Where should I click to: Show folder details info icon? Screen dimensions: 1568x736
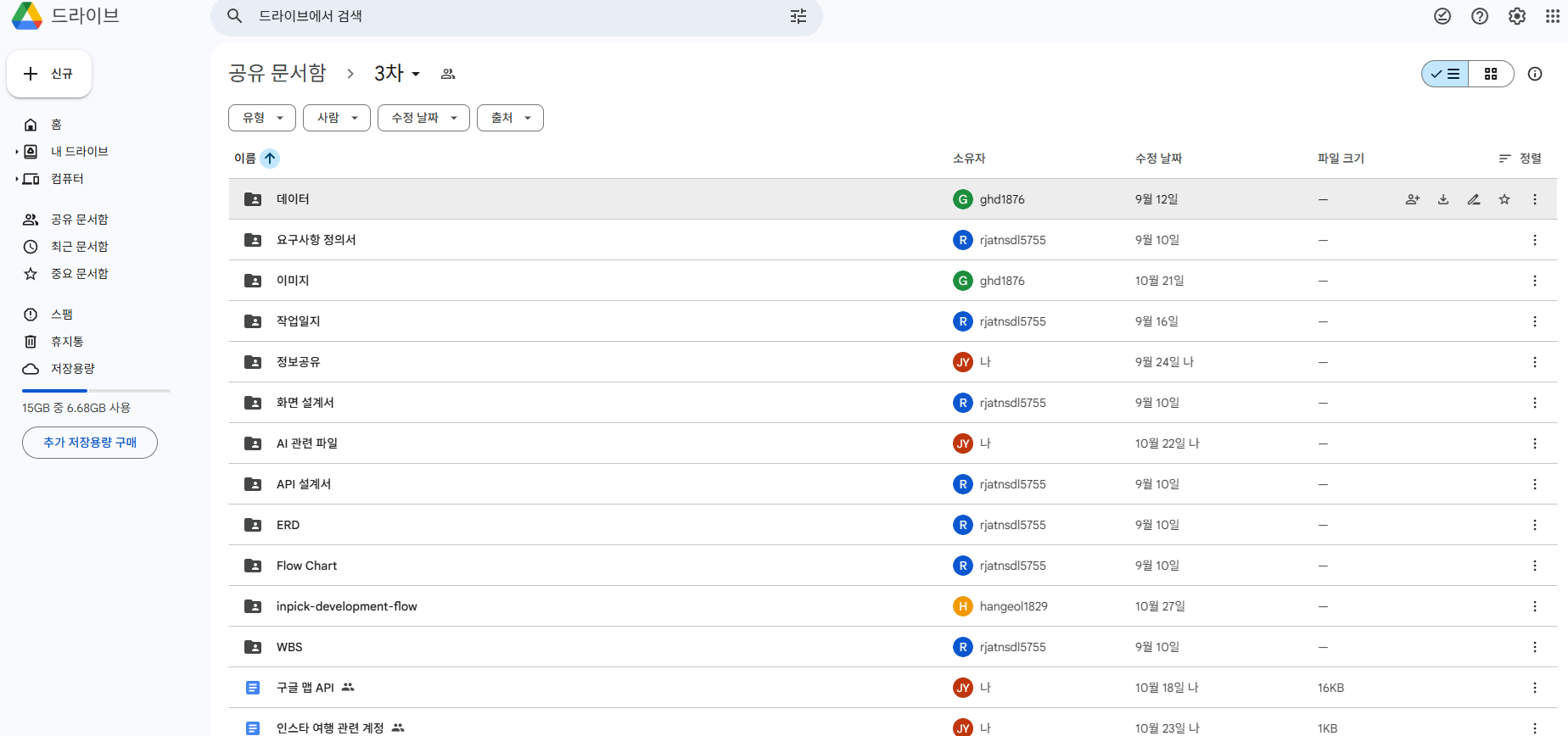point(1535,74)
